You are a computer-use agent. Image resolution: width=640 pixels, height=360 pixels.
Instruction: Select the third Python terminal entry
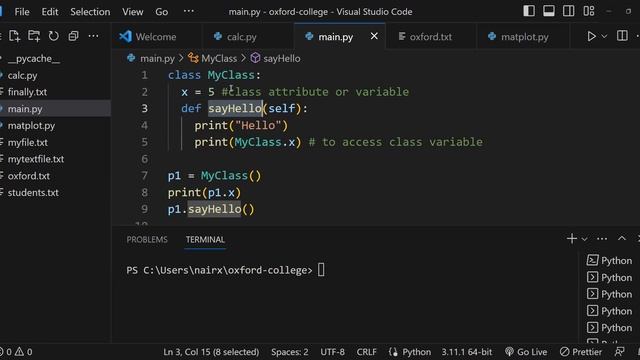[x=609, y=294]
